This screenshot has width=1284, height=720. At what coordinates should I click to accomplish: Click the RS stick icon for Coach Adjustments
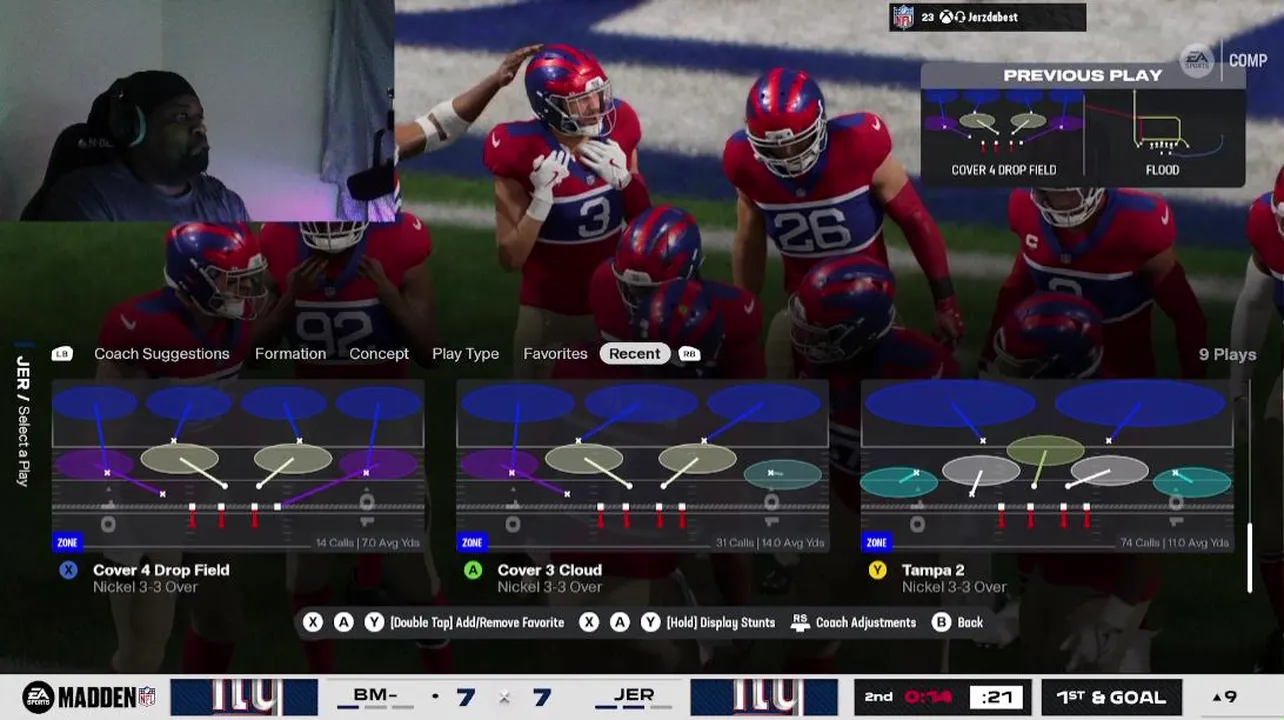click(799, 622)
